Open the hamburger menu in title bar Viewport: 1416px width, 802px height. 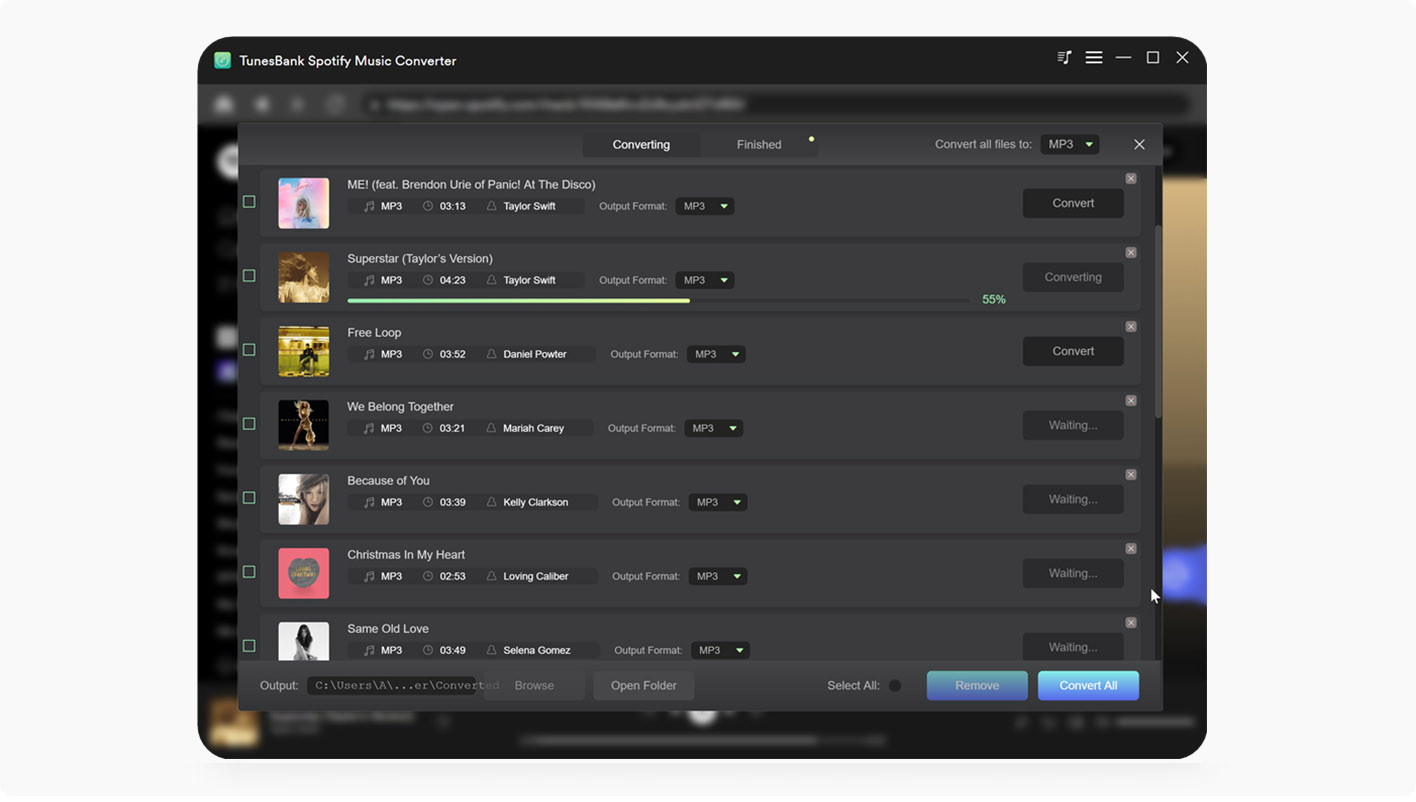point(1094,58)
